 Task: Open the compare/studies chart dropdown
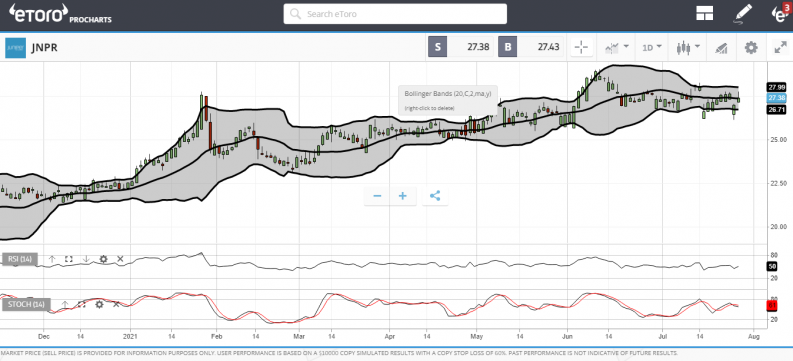click(616, 48)
